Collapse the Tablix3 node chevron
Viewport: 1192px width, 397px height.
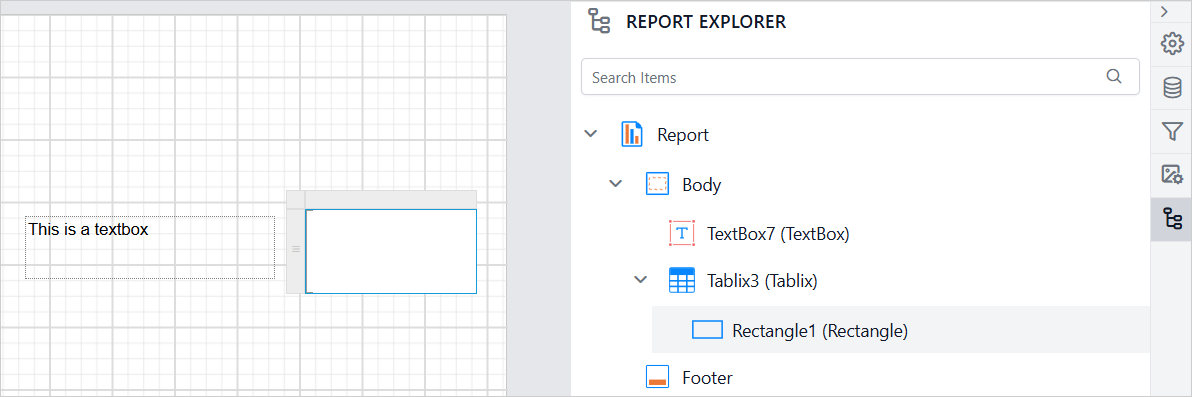tap(640, 281)
